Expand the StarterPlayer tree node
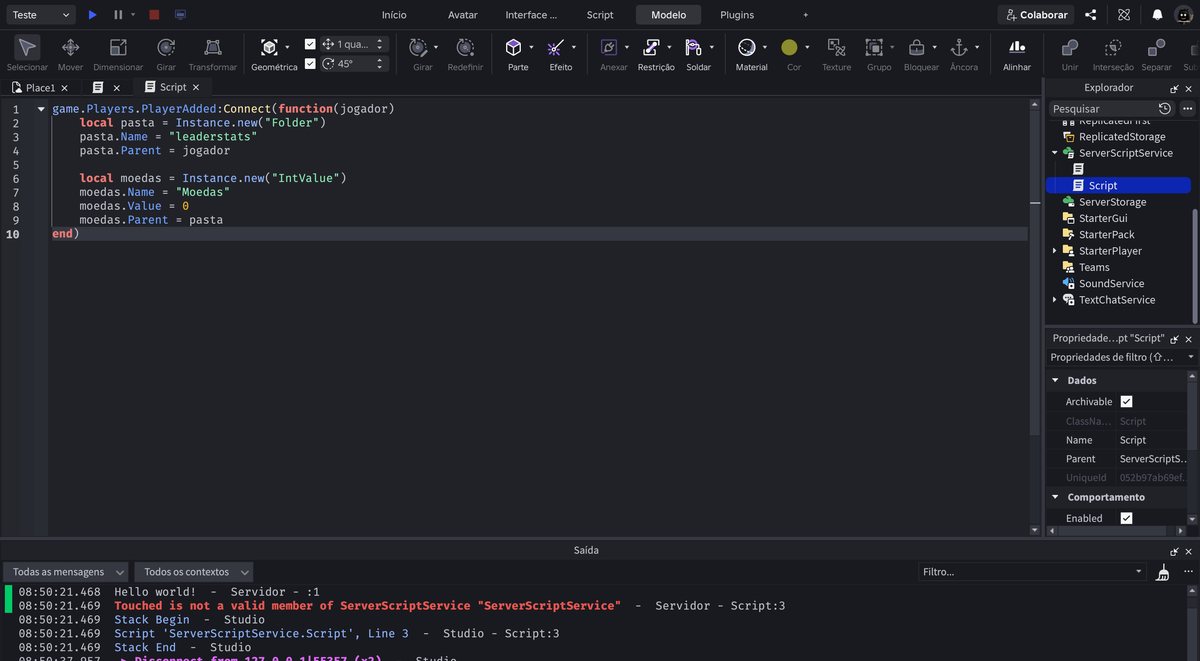 [x=1054, y=251]
